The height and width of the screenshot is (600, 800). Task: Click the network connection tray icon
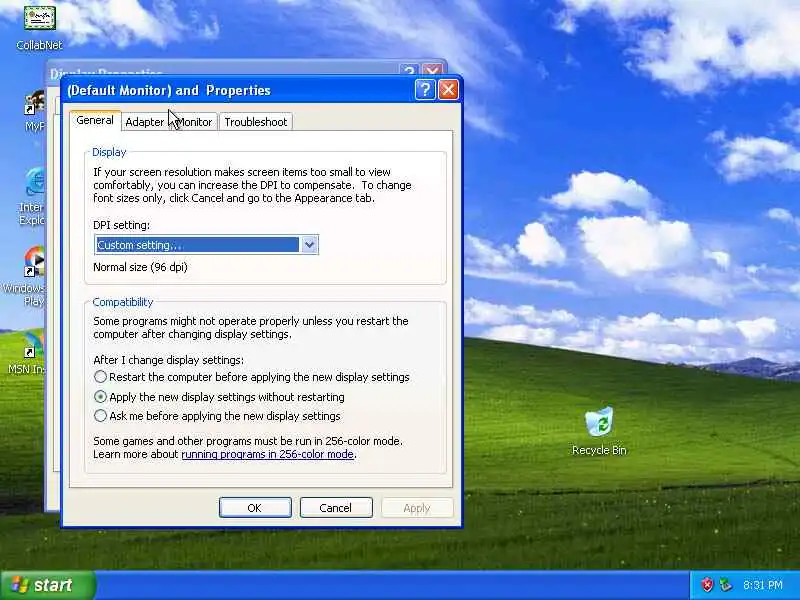[725, 585]
